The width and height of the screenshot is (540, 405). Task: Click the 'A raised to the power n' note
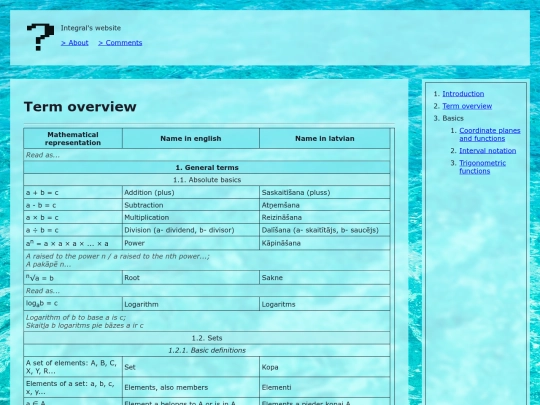pyautogui.click(x=207, y=260)
